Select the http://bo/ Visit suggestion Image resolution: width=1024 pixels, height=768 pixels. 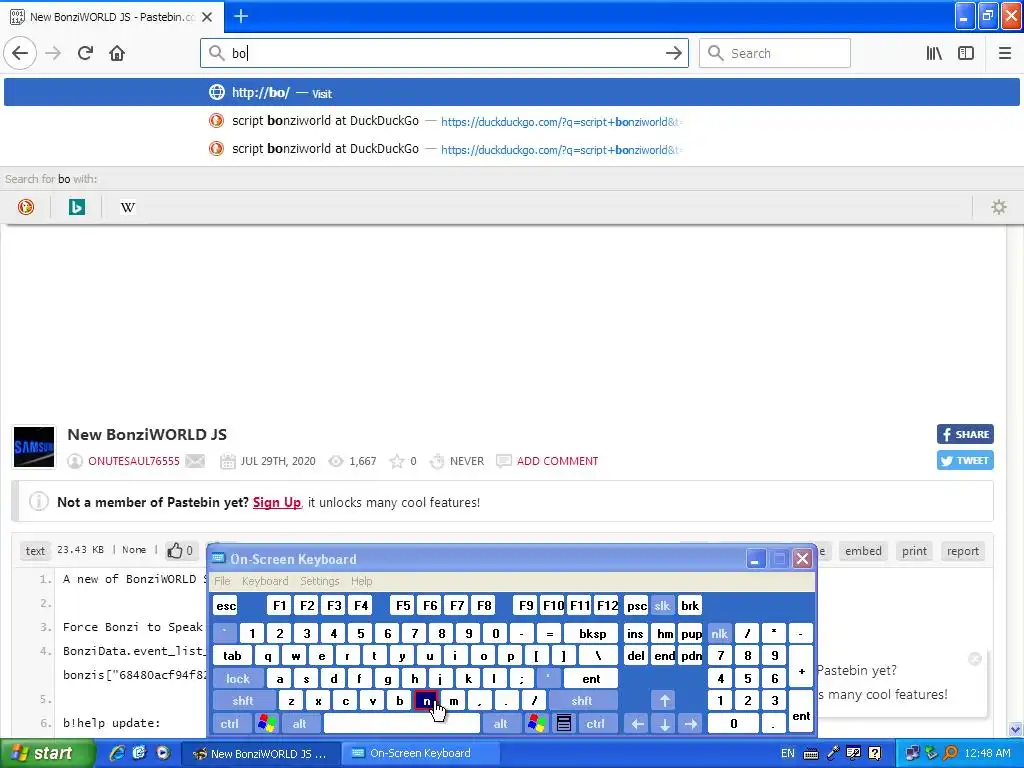[512, 93]
